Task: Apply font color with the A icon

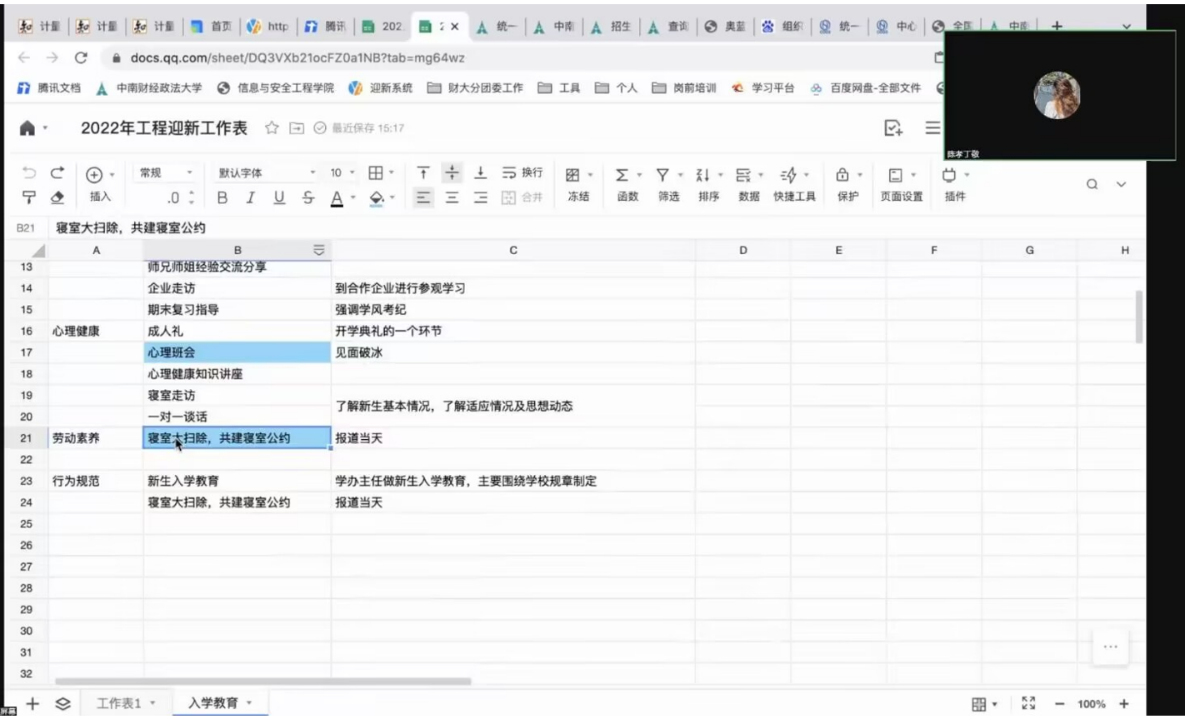Action: point(336,198)
